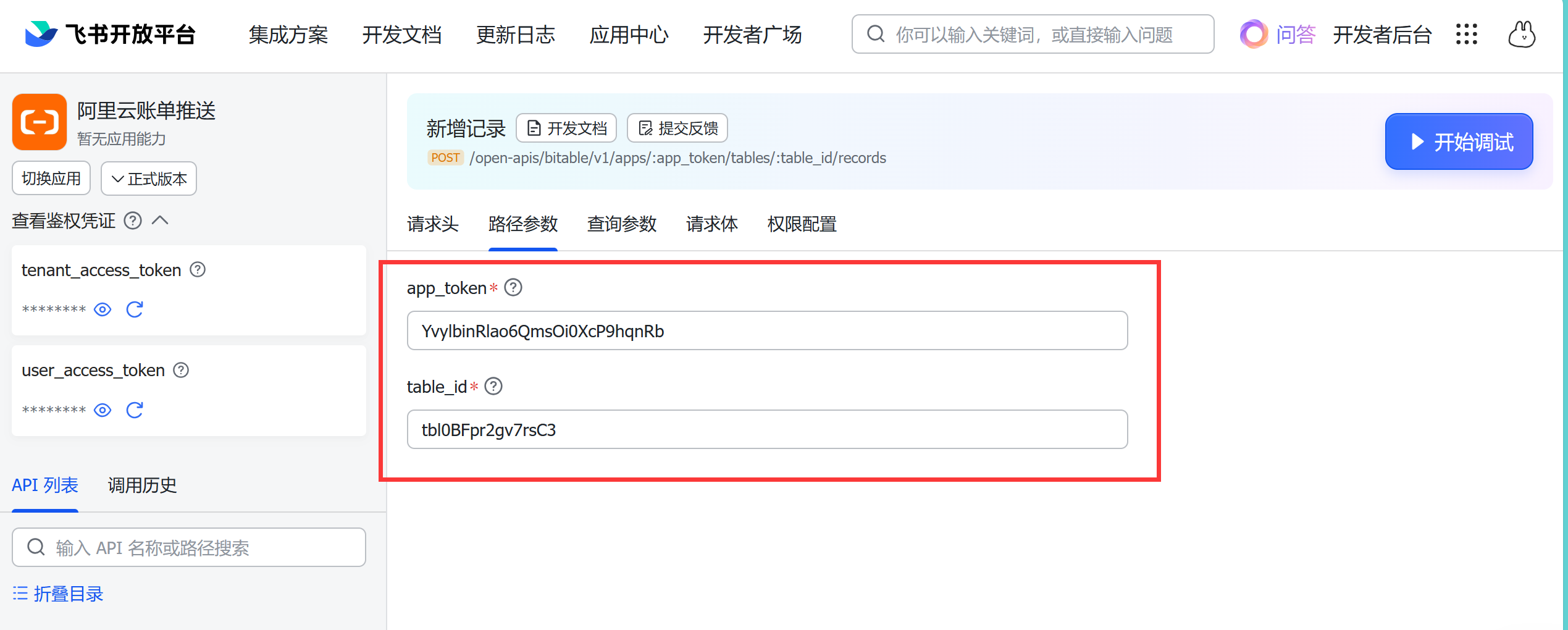Refresh the user_access_token
Image resolution: width=1568 pixels, height=630 pixels.
135,410
